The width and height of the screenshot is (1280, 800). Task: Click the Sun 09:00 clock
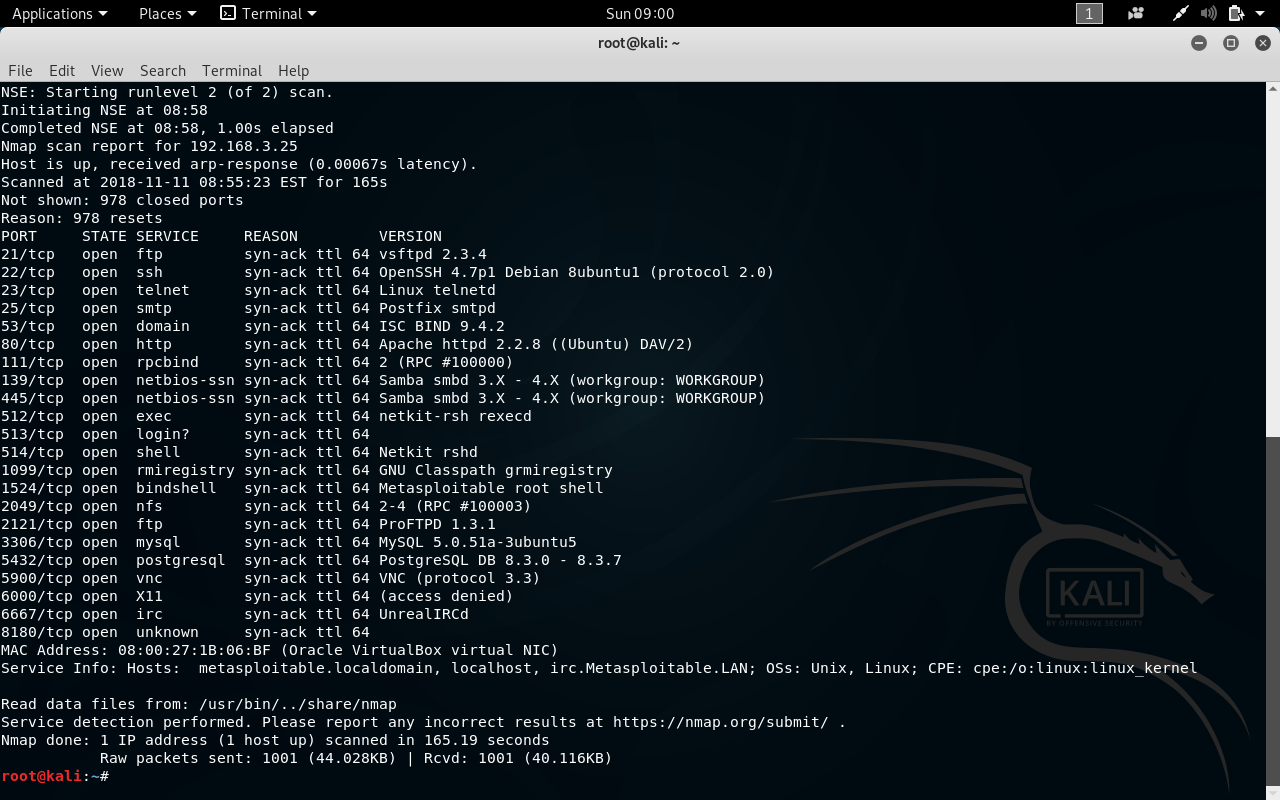640,13
